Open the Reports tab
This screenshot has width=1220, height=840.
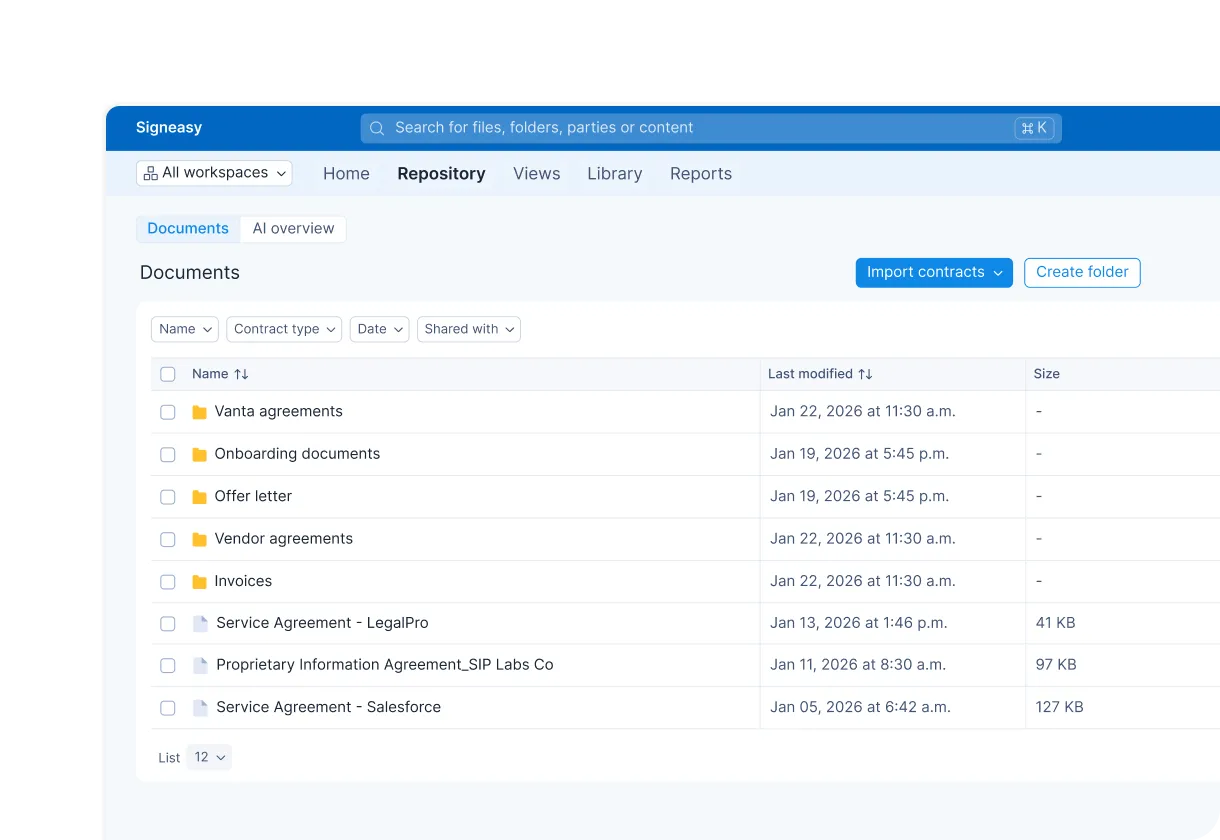click(701, 173)
